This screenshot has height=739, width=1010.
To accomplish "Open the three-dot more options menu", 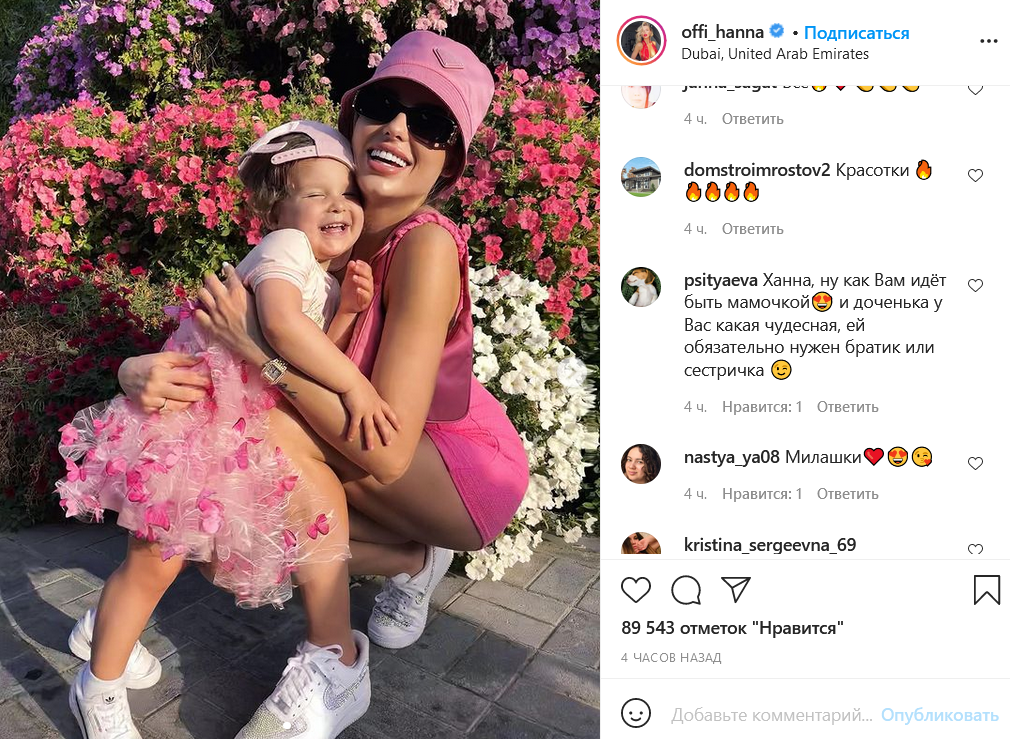I will 988,41.
